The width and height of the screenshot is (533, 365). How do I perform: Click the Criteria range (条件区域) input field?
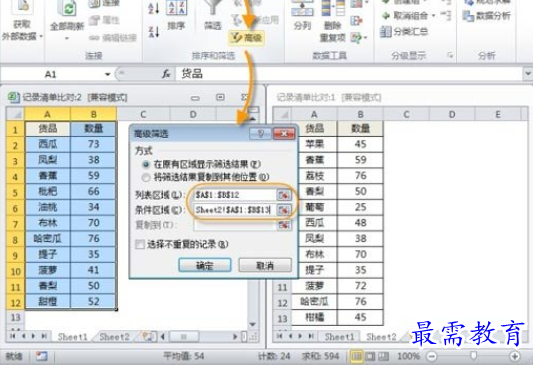click(235, 210)
